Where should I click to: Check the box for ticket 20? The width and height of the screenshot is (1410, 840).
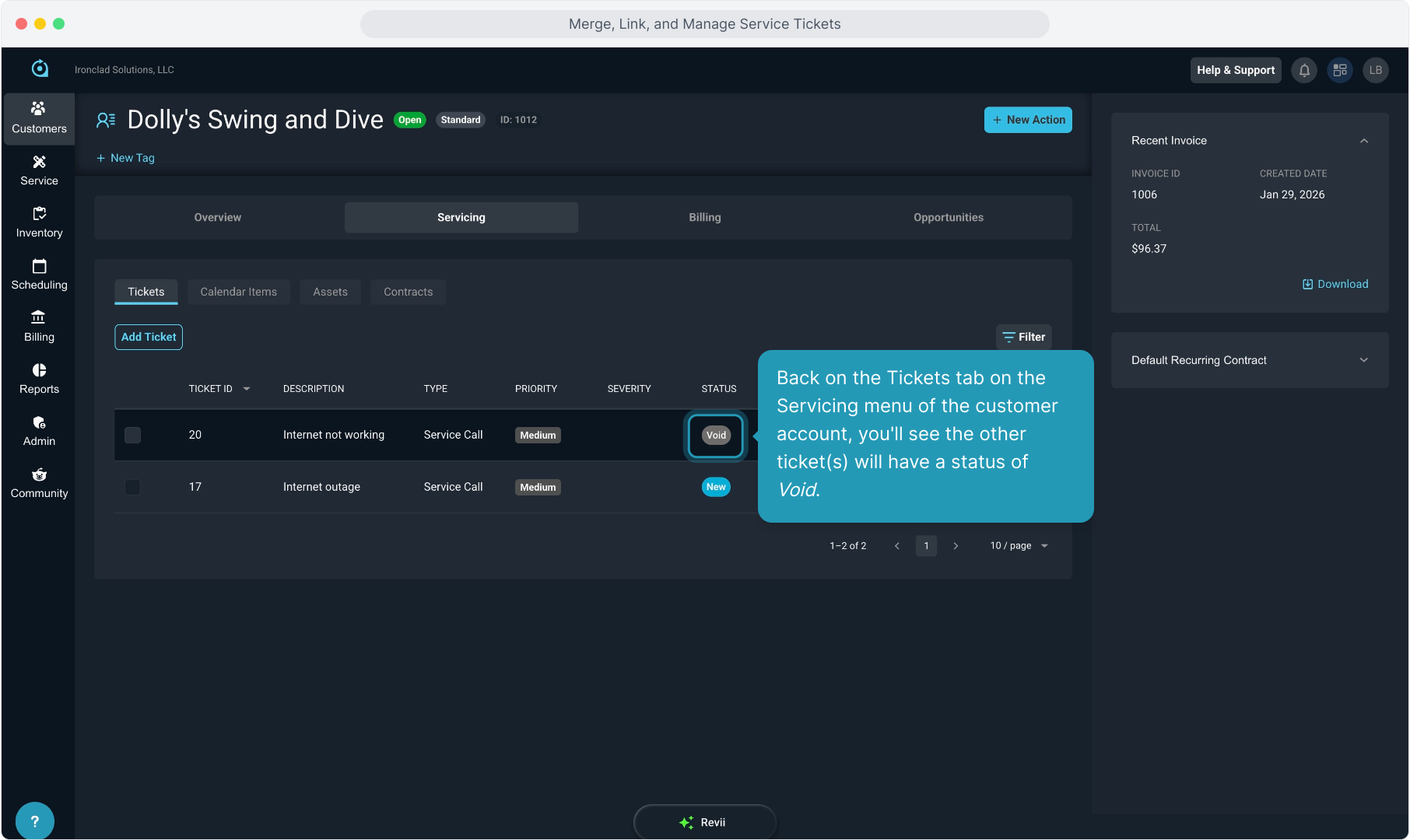[x=133, y=435]
